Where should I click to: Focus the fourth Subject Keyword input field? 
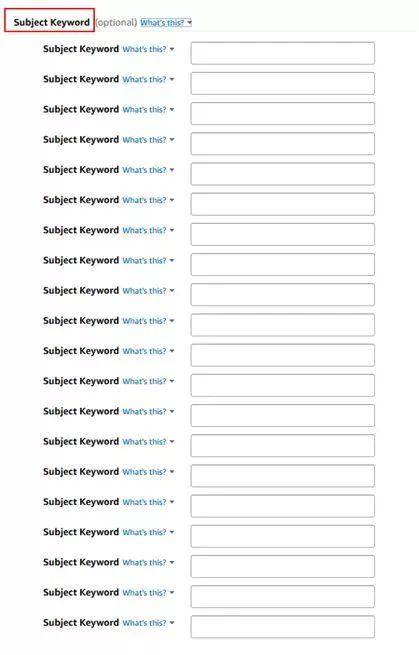pos(282,144)
